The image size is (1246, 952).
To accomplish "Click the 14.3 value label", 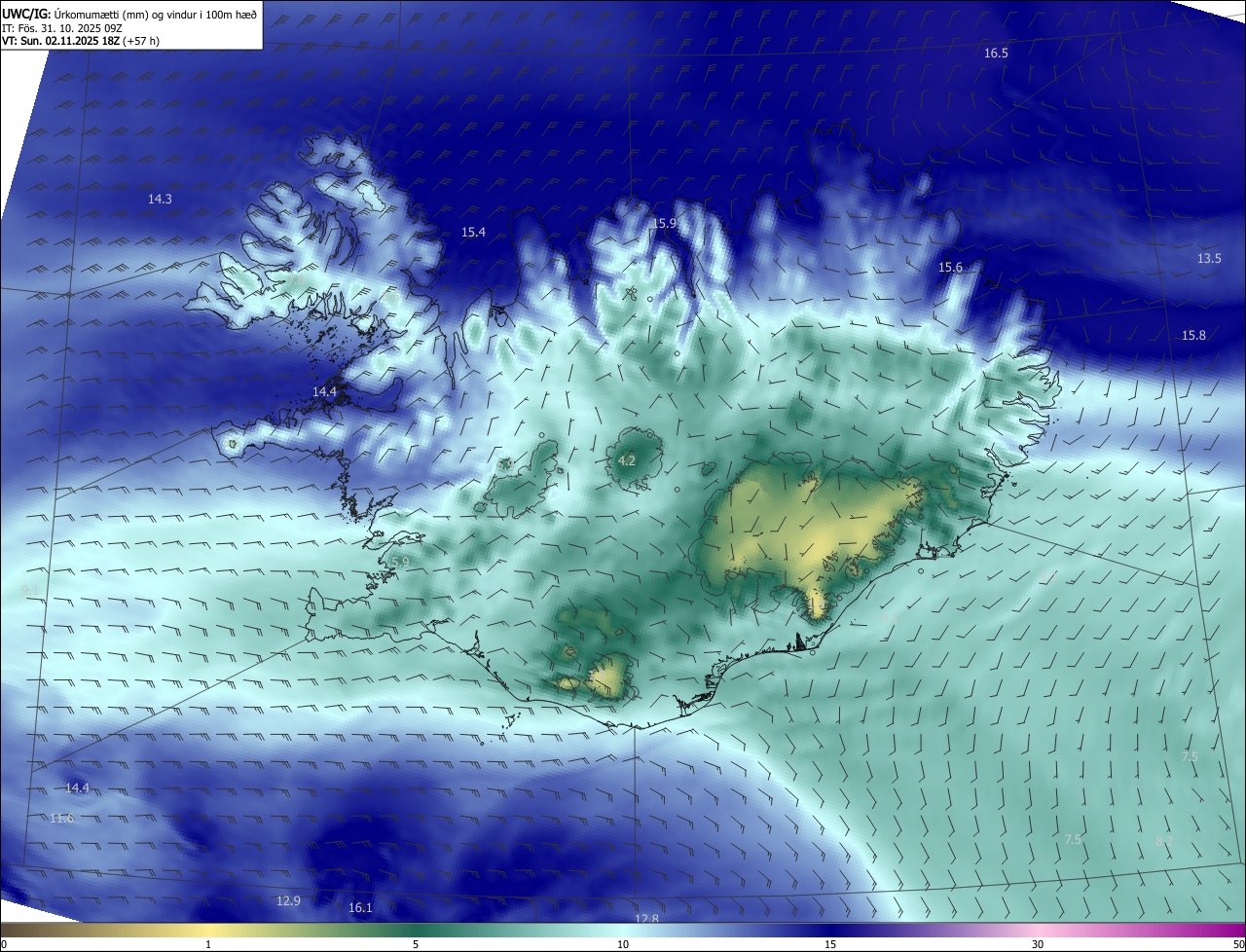I will click(x=160, y=199).
